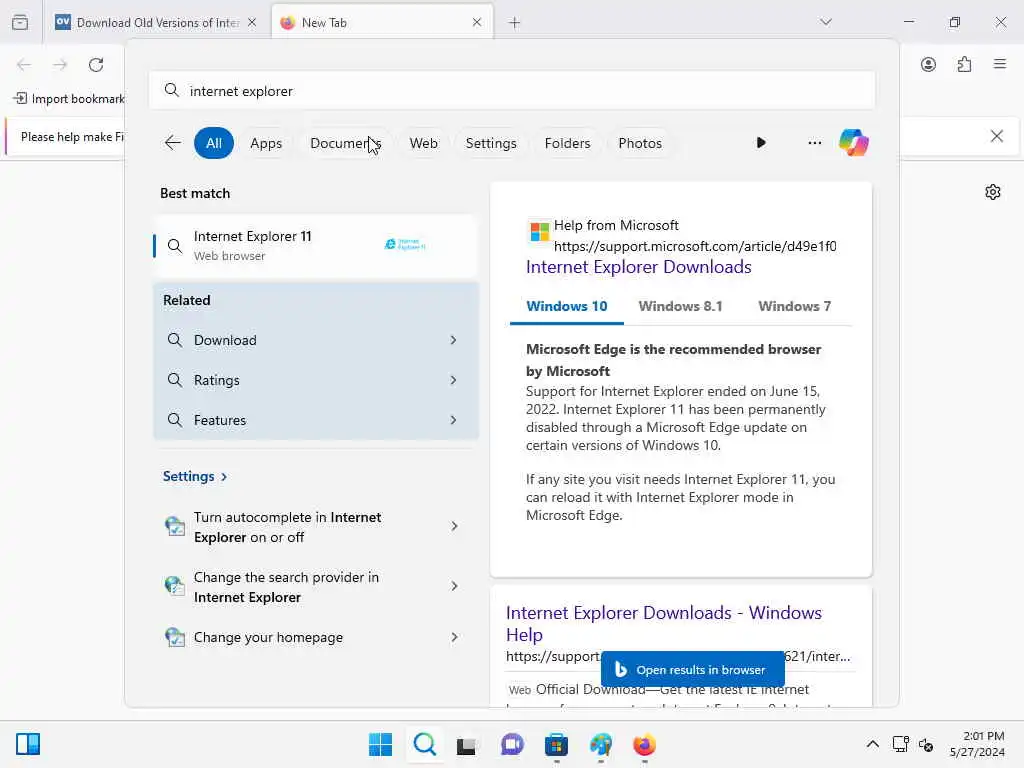Open the new tab plus button
The image size is (1024, 768).
pos(515,23)
